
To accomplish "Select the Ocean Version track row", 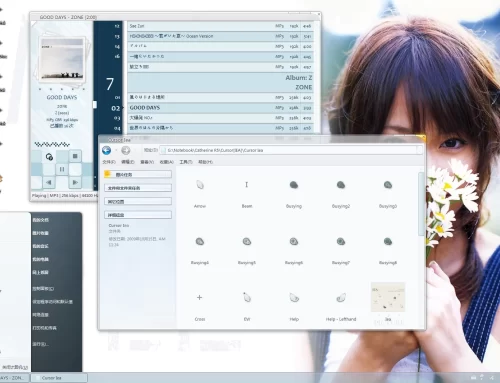I will [220, 36].
